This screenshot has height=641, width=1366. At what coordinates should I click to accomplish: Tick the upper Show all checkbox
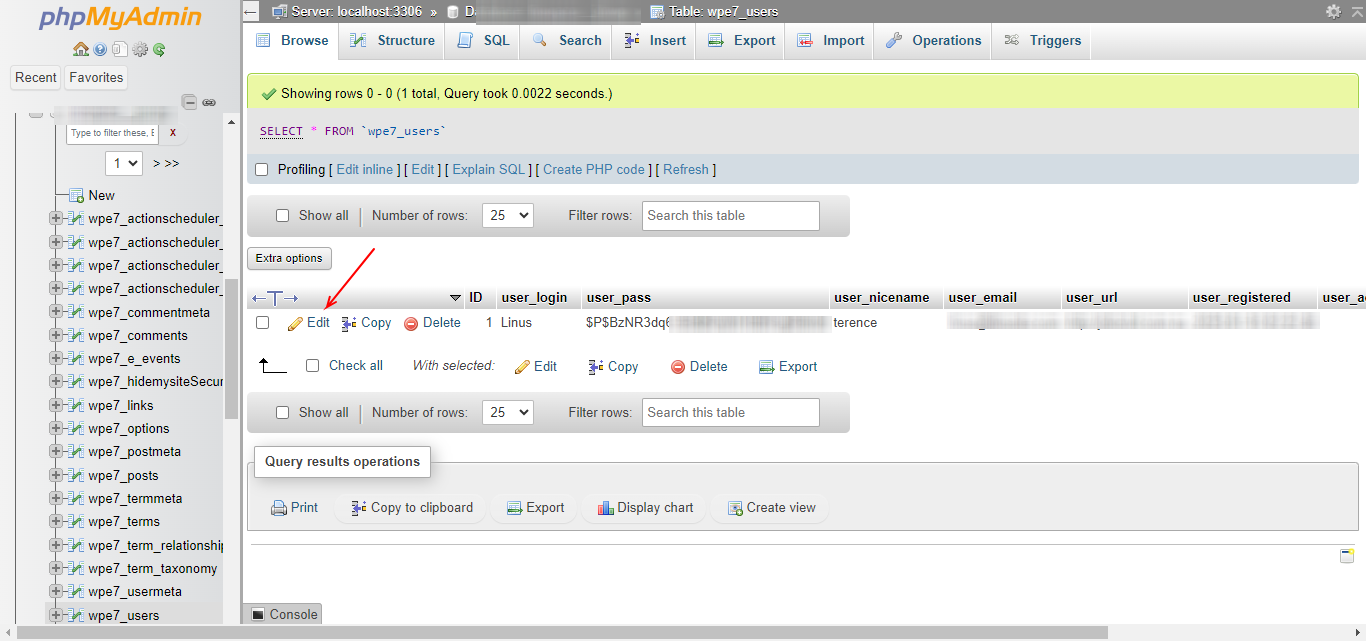(x=282, y=216)
